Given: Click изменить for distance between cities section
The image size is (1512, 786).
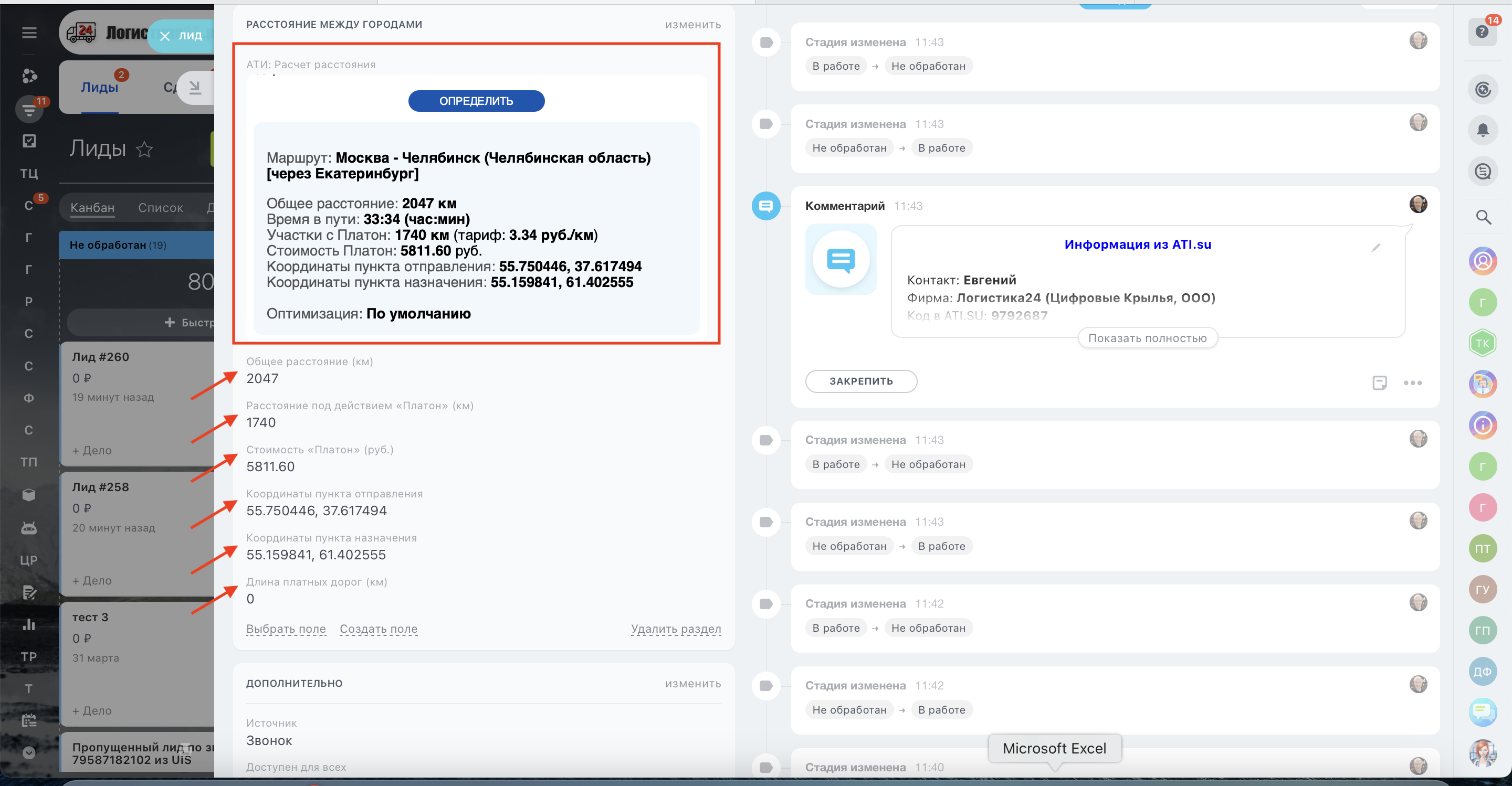Looking at the screenshot, I should point(692,25).
